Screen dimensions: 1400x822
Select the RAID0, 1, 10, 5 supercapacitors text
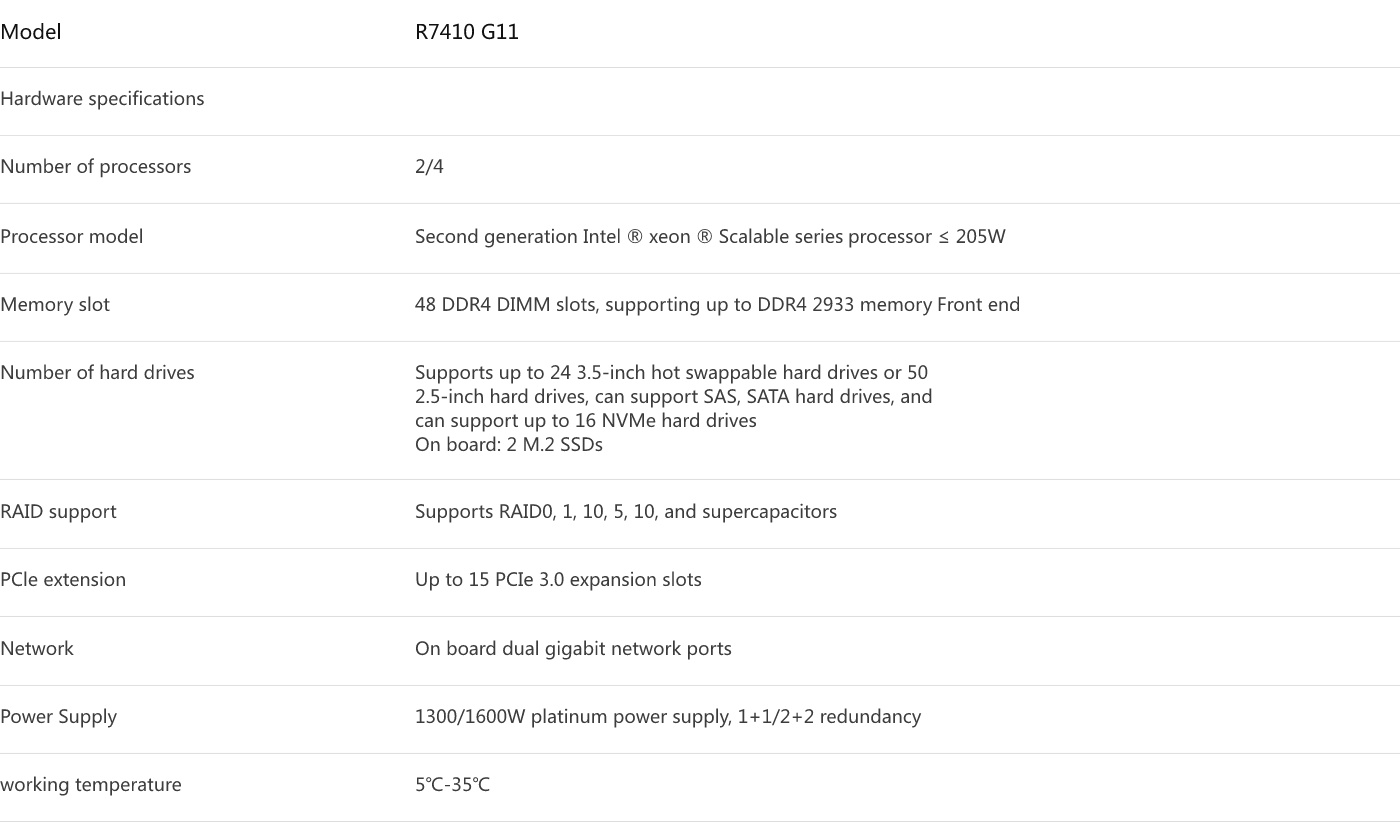(626, 512)
